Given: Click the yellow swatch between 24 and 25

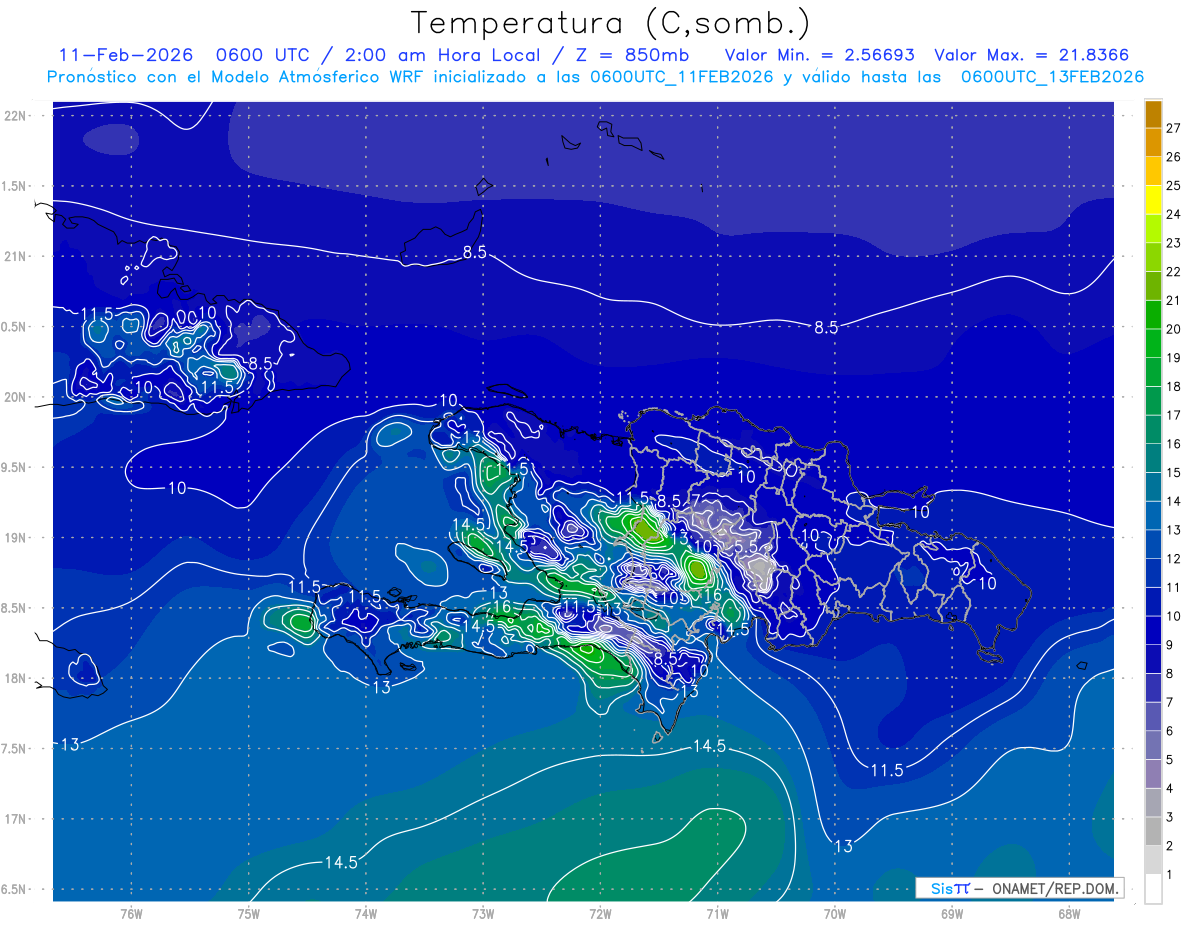Looking at the screenshot, I should (x=1153, y=200).
